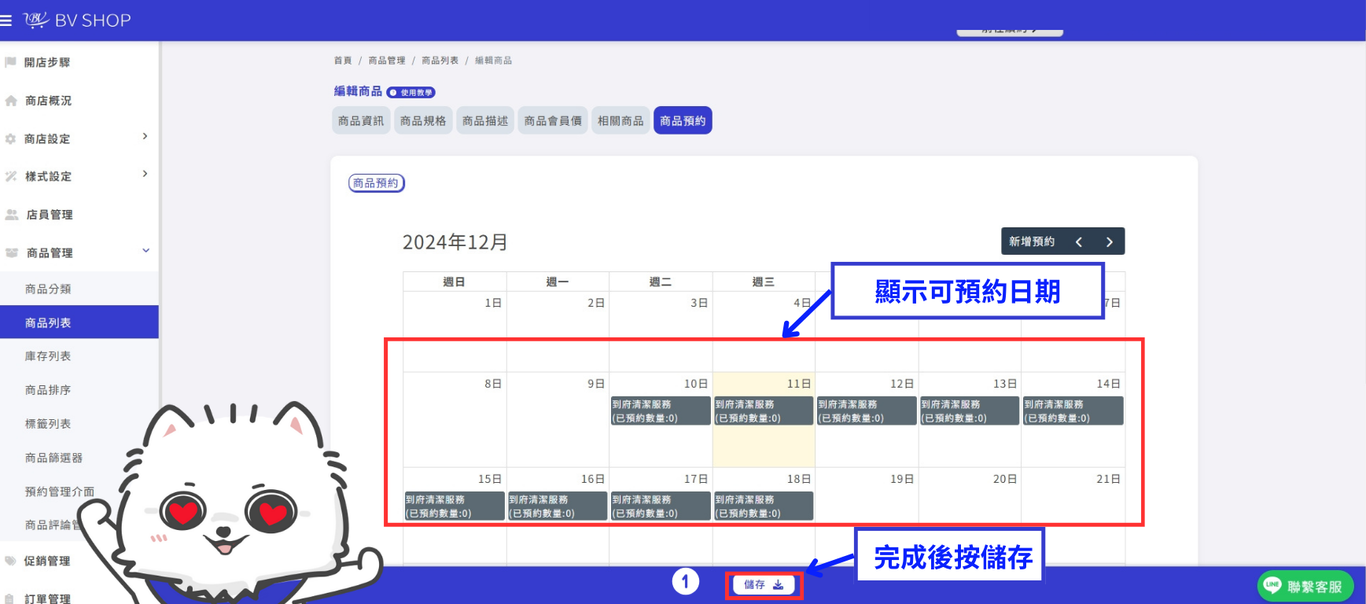The image size is (1366, 604).
Task: Open the 使用教學 help badge
Action: [x=411, y=92]
